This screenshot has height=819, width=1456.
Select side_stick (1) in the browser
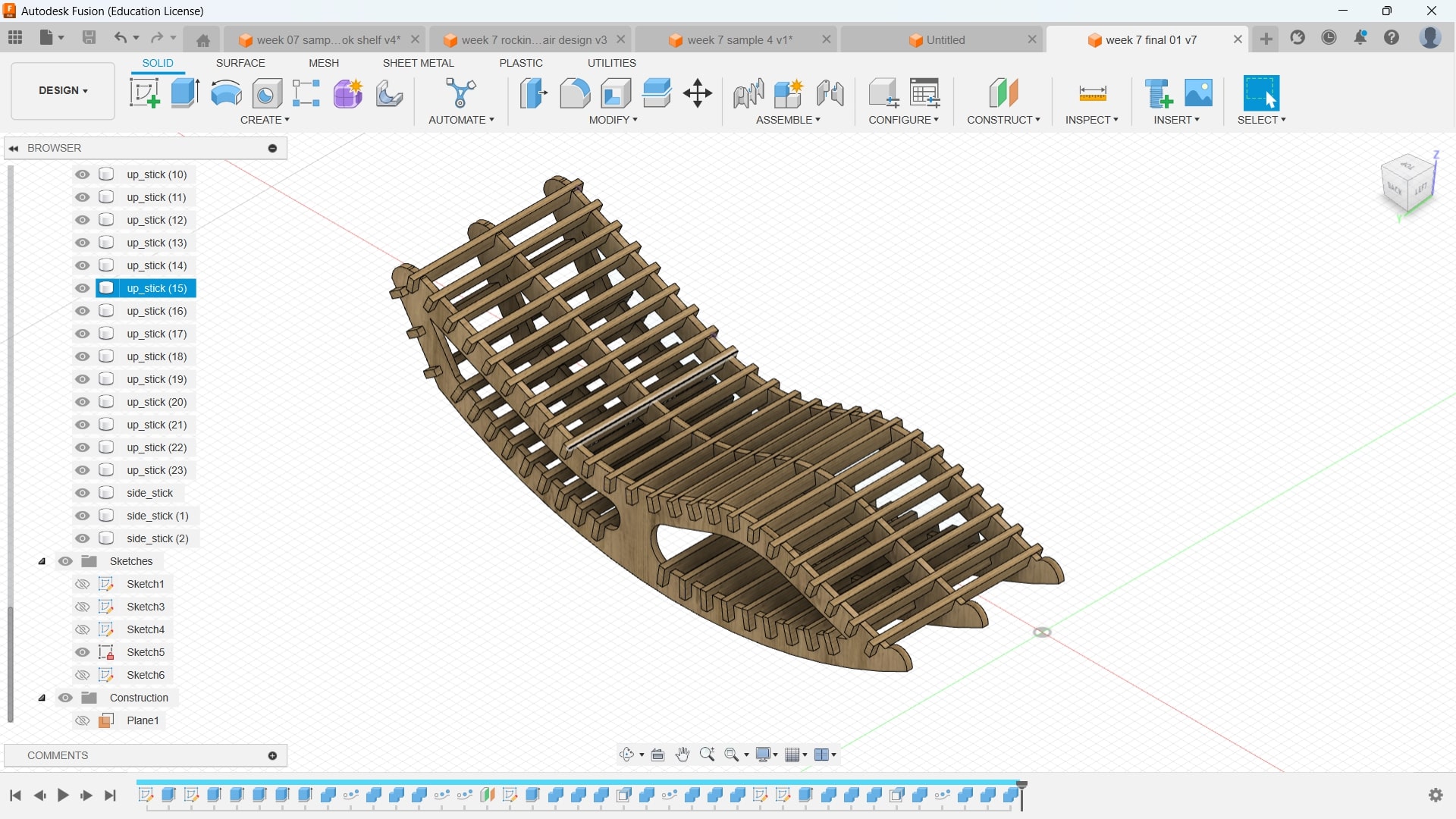tap(157, 516)
